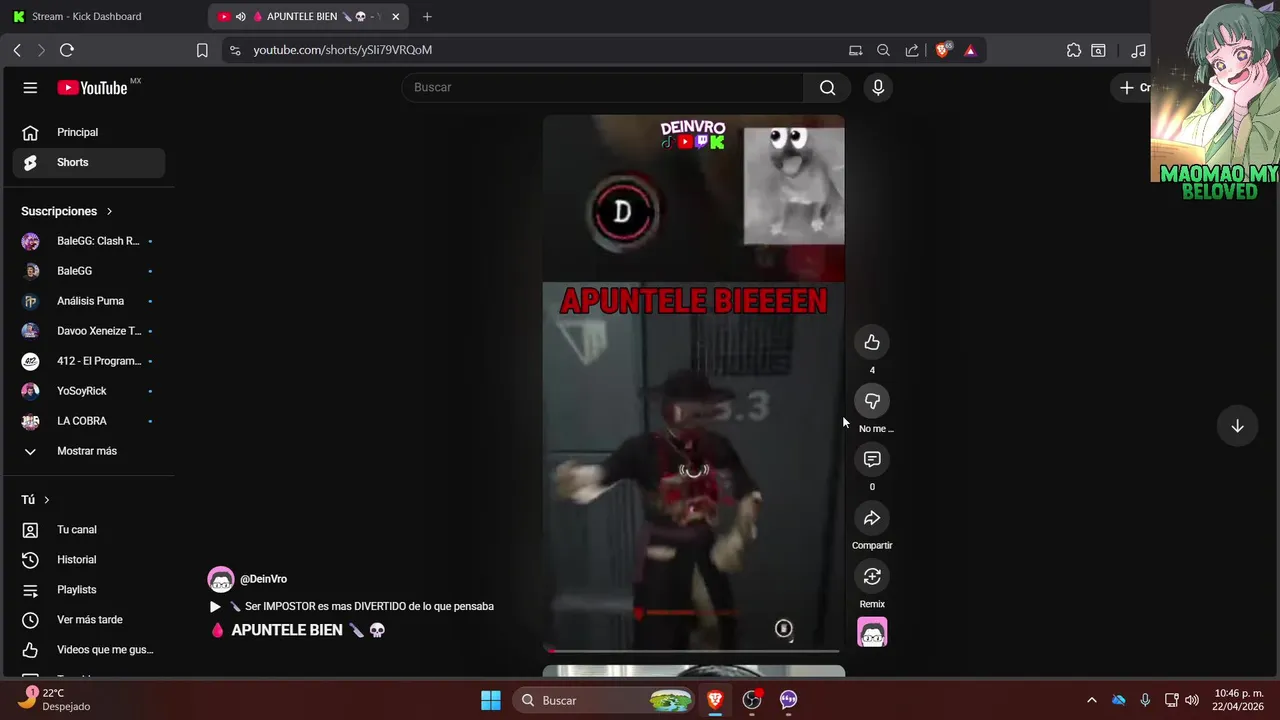Image resolution: width=1280 pixels, height=720 pixels.
Task: Open Playlists
Action: click(89, 590)
